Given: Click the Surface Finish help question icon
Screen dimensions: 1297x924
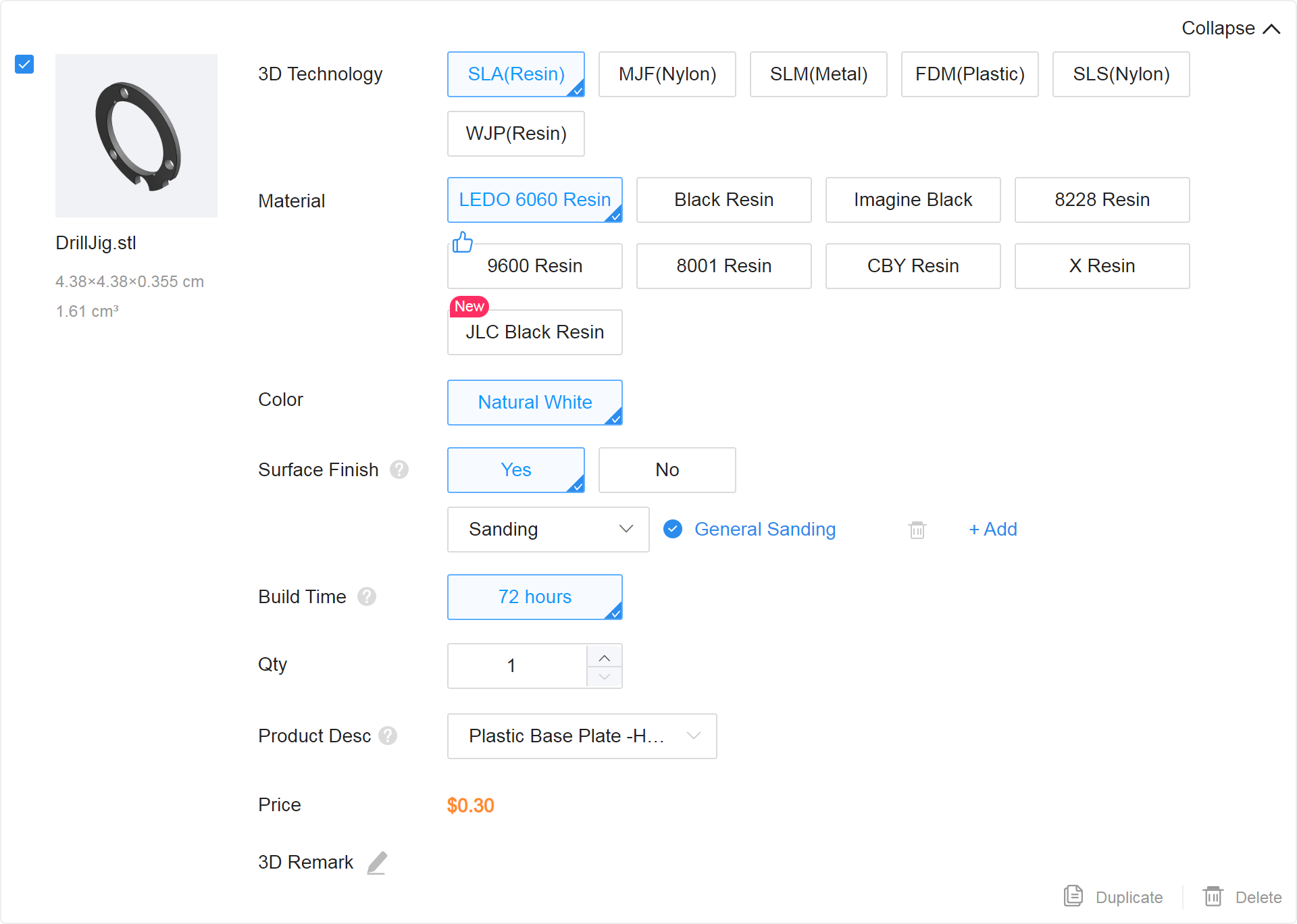Looking at the screenshot, I should [399, 469].
